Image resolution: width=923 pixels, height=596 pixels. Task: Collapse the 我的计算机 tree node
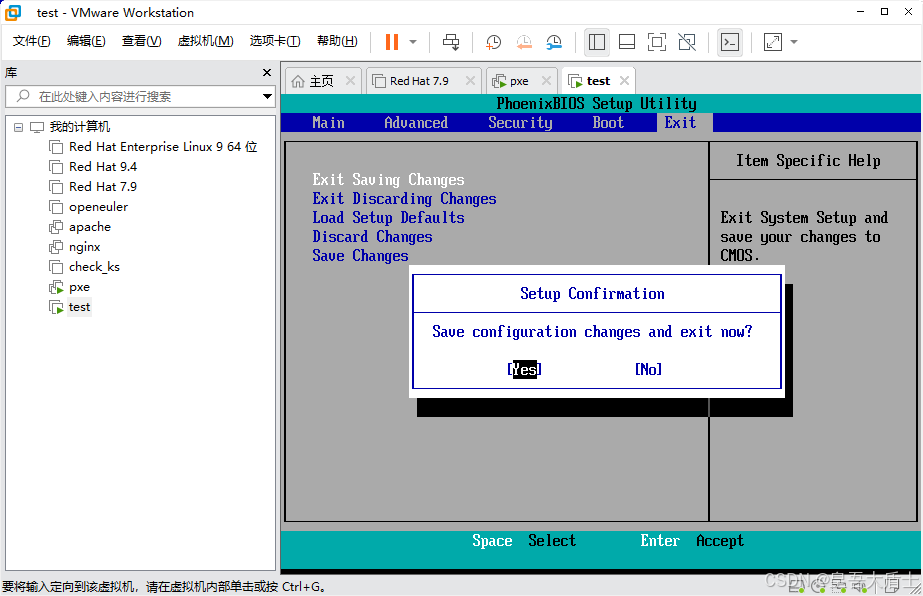(18, 127)
